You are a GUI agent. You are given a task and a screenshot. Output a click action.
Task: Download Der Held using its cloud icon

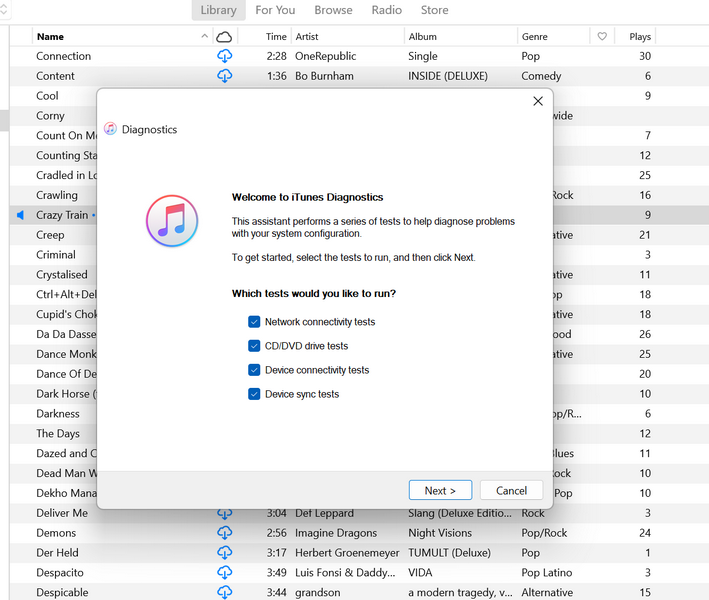pos(224,553)
